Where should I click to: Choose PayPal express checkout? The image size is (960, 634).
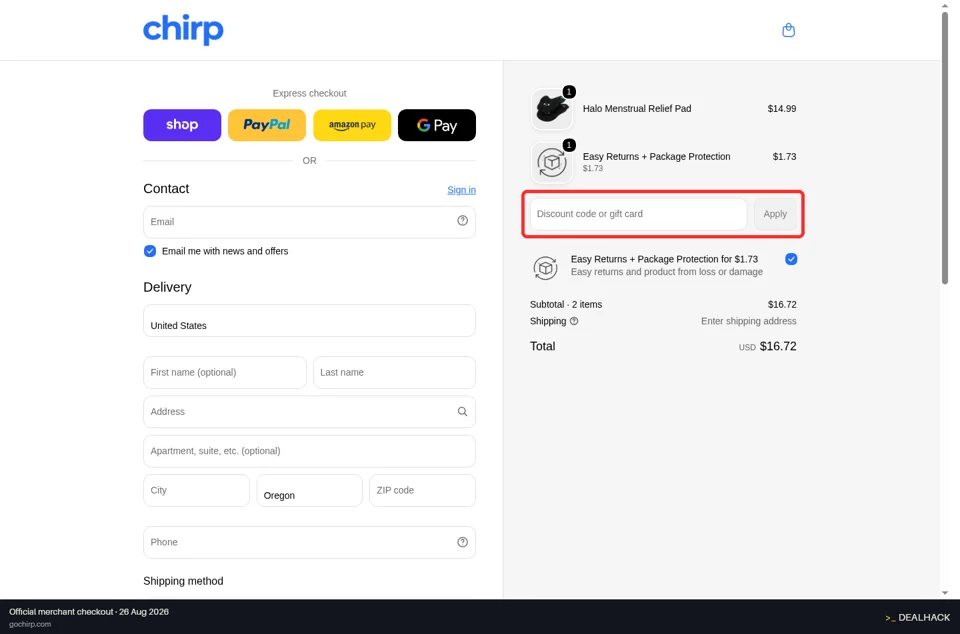(x=267, y=125)
